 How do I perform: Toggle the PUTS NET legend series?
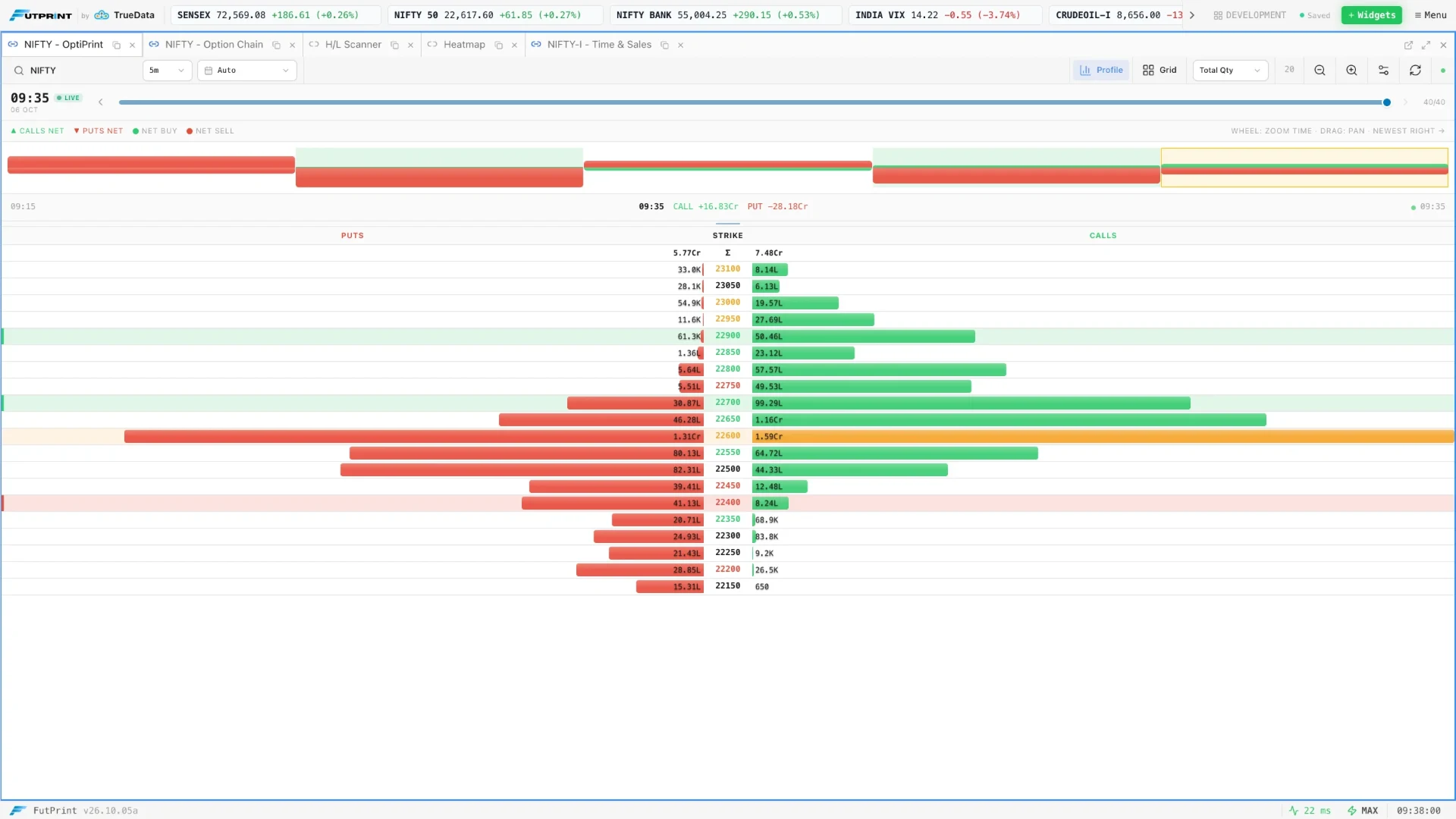point(99,131)
